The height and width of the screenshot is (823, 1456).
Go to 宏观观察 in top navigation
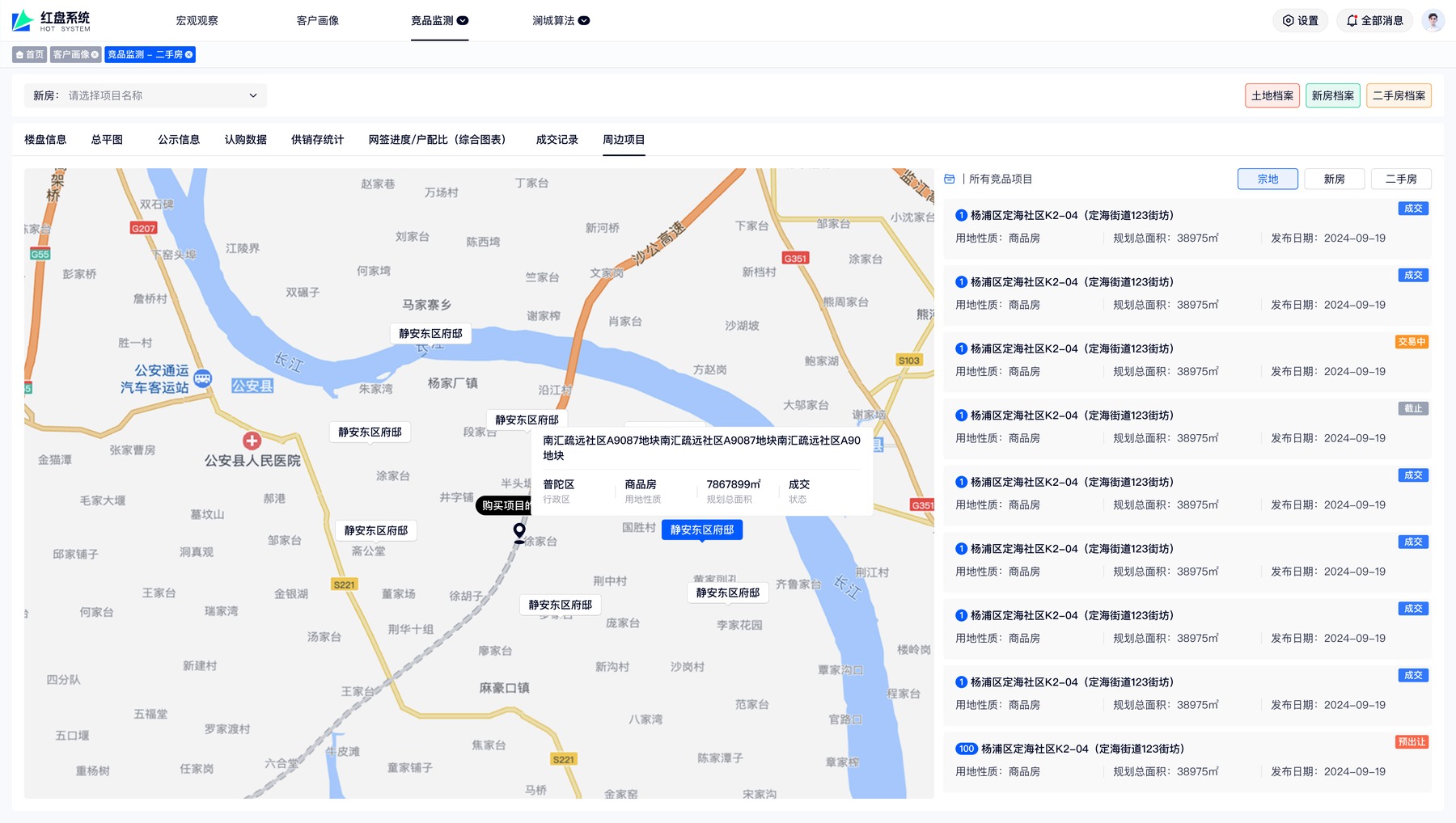[197, 21]
